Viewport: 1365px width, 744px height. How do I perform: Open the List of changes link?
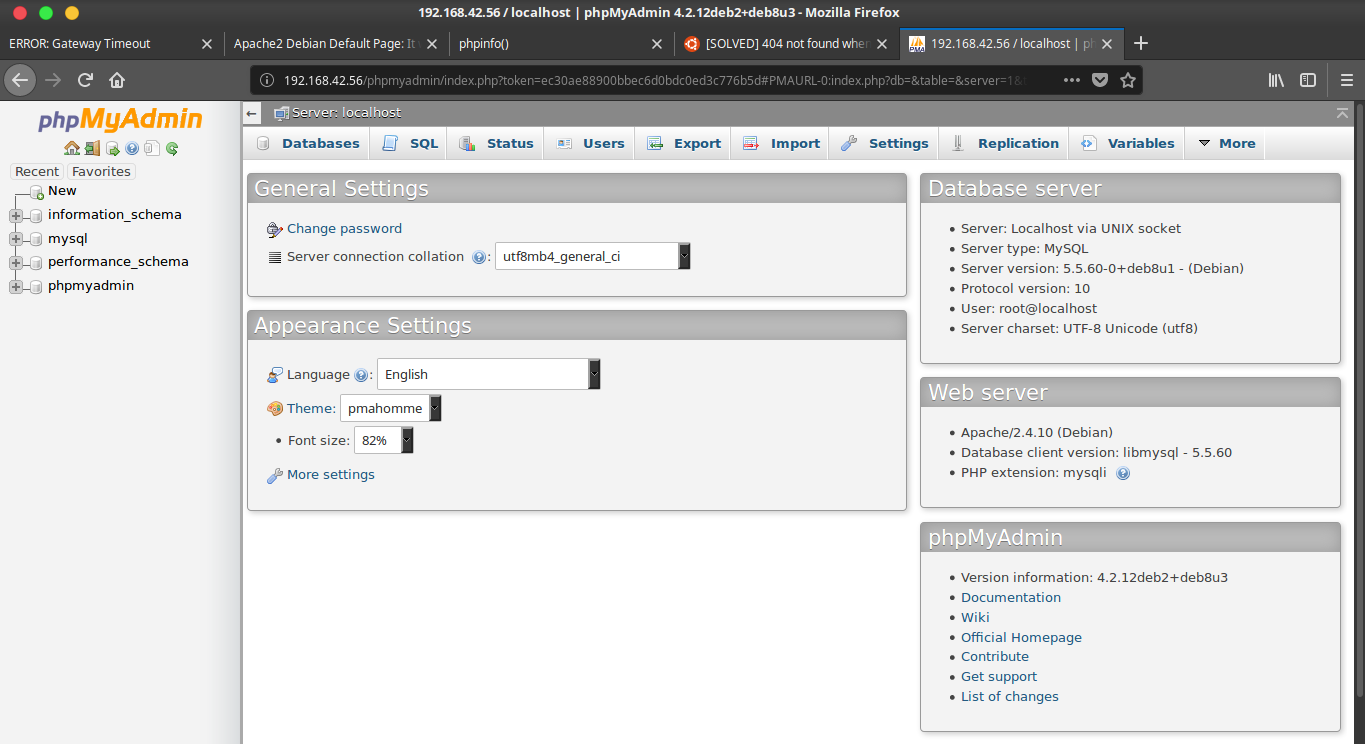click(x=1010, y=697)
